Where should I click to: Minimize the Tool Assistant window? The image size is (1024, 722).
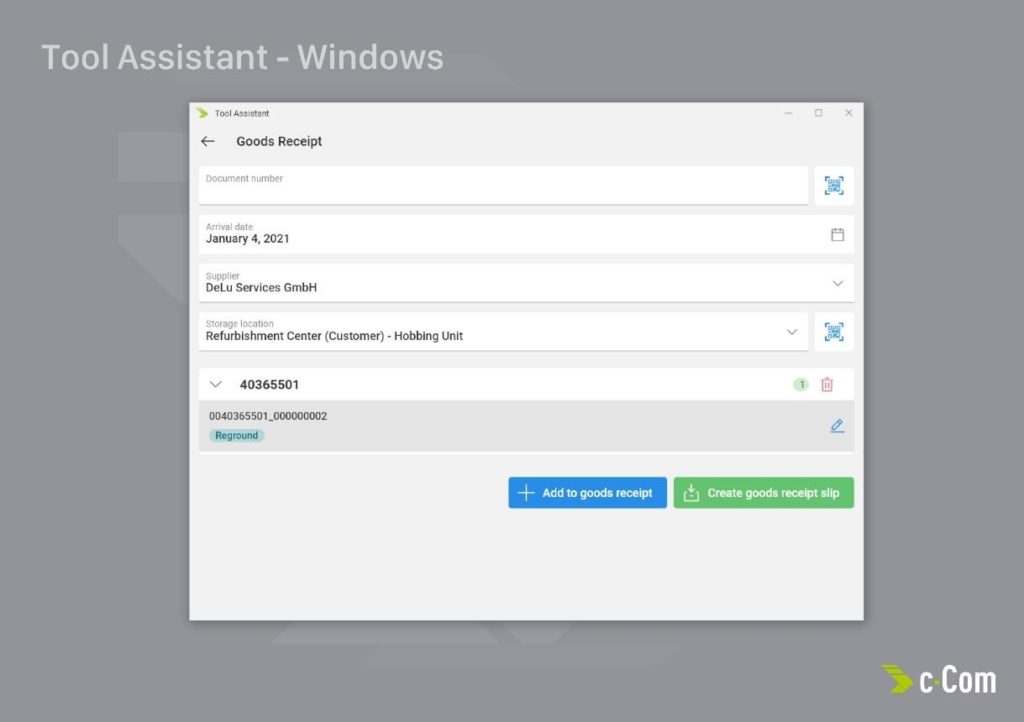point(789,114)
